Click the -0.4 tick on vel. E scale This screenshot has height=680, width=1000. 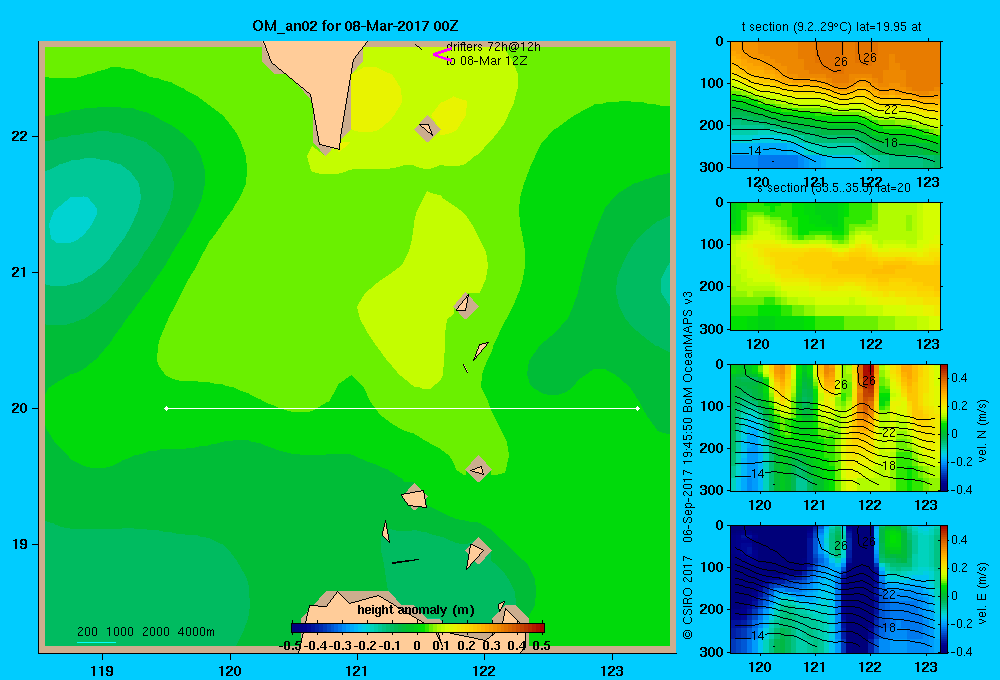click(x=962, y=651)
